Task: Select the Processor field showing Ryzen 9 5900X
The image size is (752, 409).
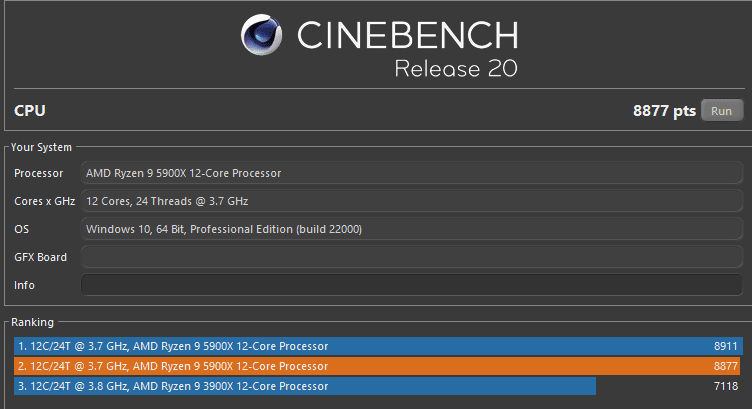Action: (411, 173)
